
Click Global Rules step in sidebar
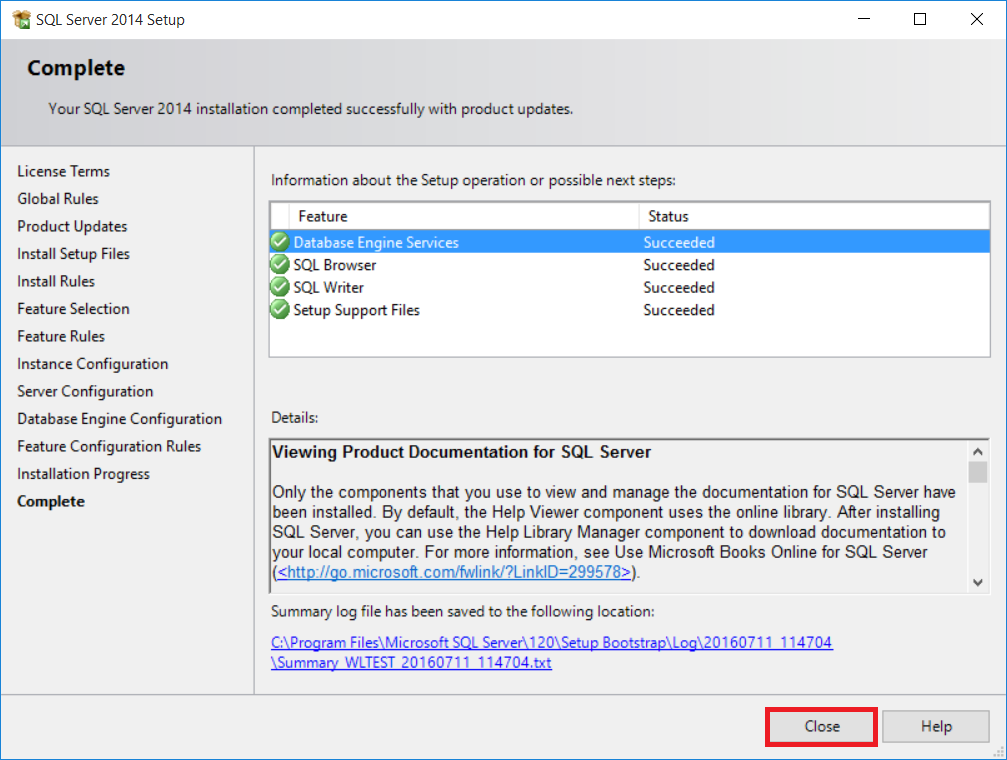58,199
